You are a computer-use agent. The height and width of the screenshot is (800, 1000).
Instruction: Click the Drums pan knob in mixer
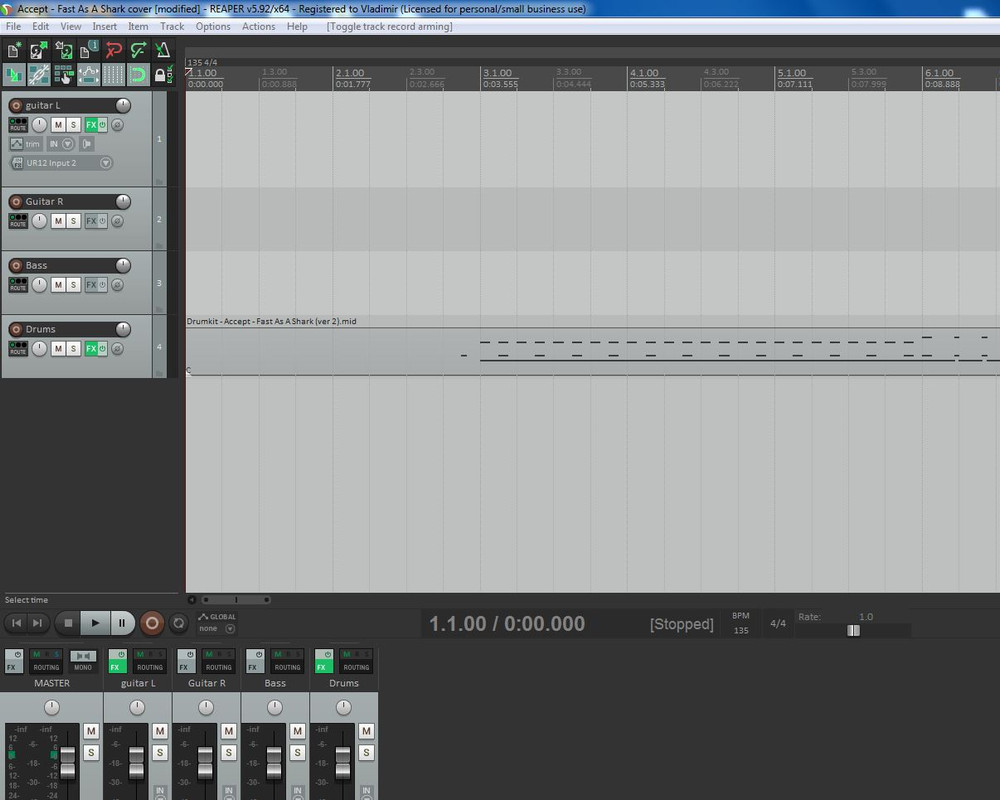(343, 707)
